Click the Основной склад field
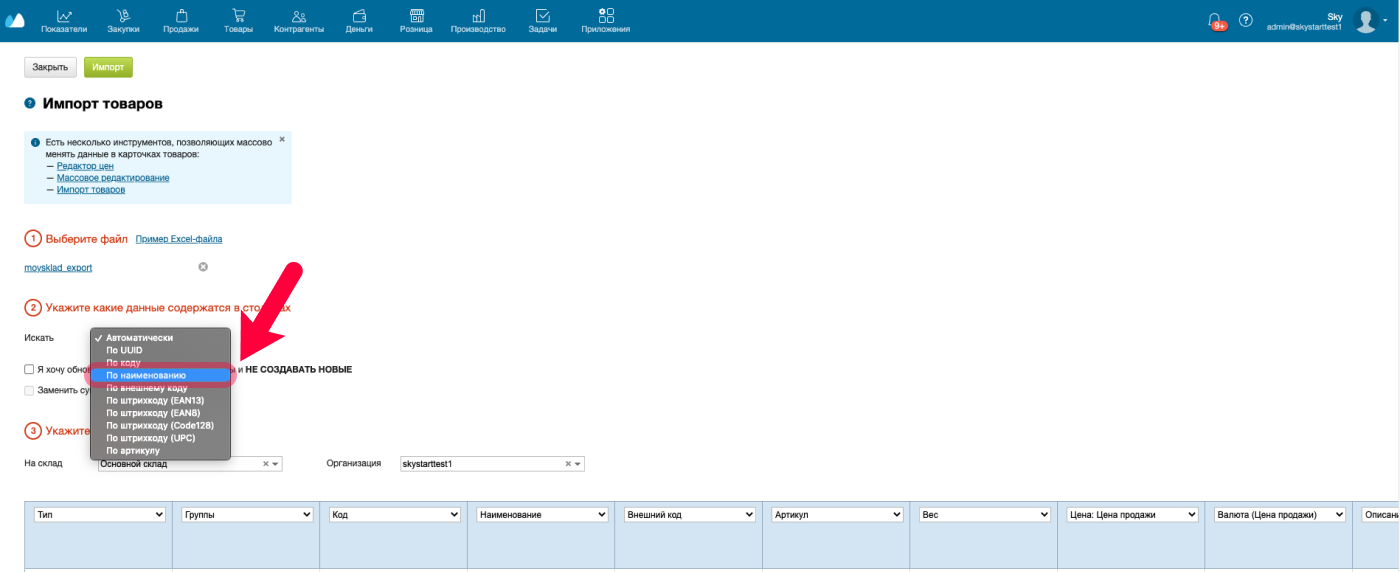Image resolution: width=1400 pixels, height=572 pixels. click(190, 464)
